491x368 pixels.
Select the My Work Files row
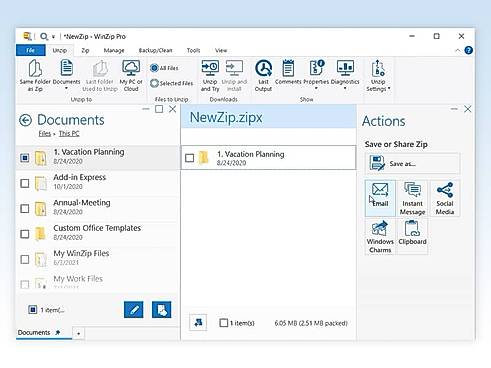point(97,281)
